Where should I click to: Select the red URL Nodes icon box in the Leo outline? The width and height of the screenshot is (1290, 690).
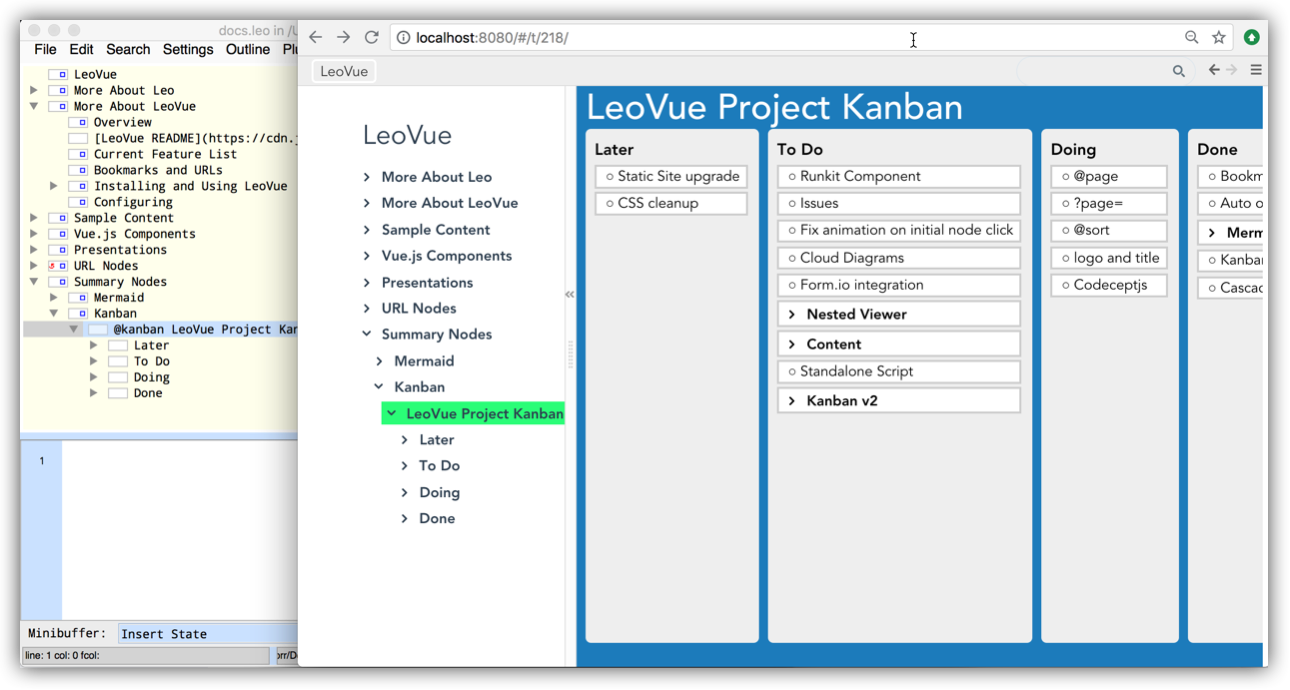coord(58,266)
